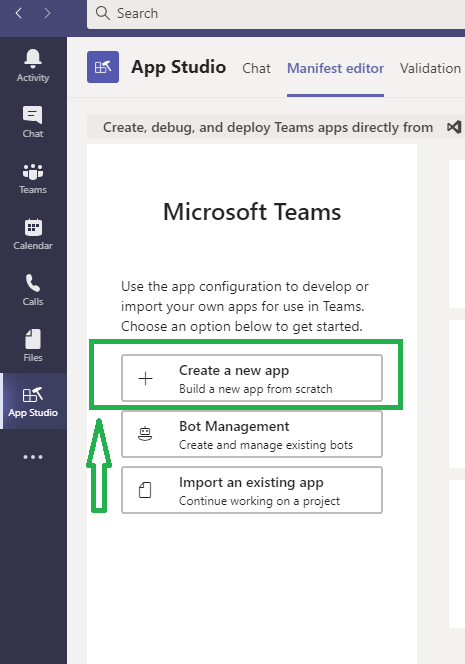Select App Studio in the sidebar

33,401
